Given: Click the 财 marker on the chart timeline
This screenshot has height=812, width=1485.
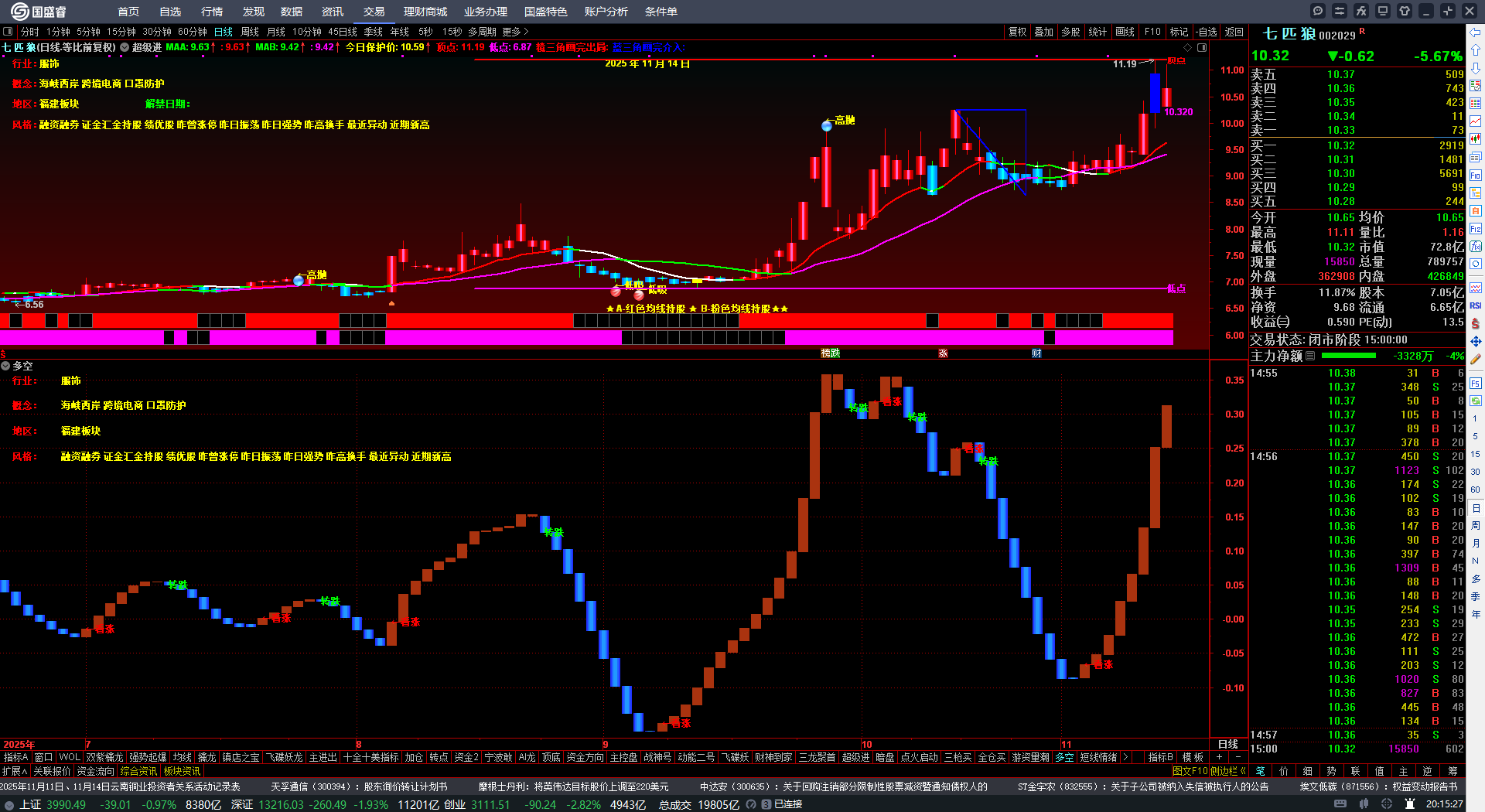Looking at the screenshot, I should [1036, 353].
